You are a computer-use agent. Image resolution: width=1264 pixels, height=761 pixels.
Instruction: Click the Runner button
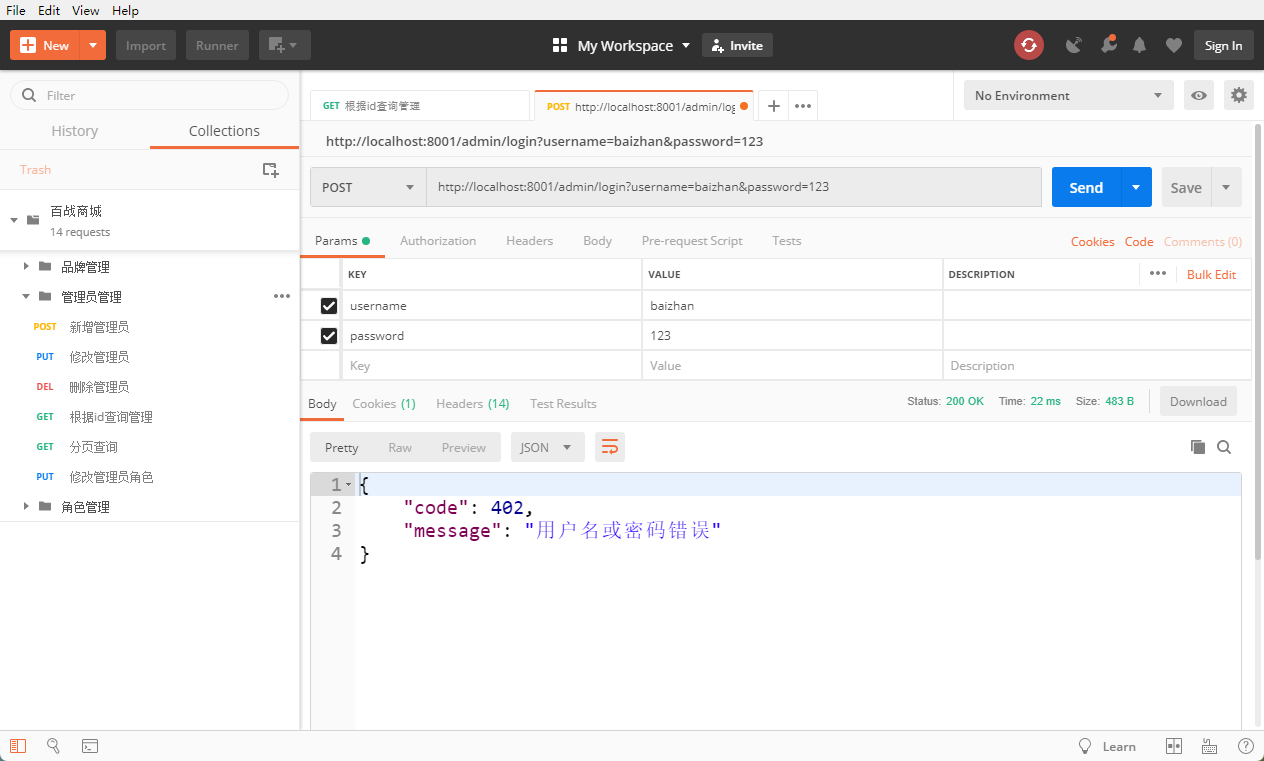click(x=217, y=45)
